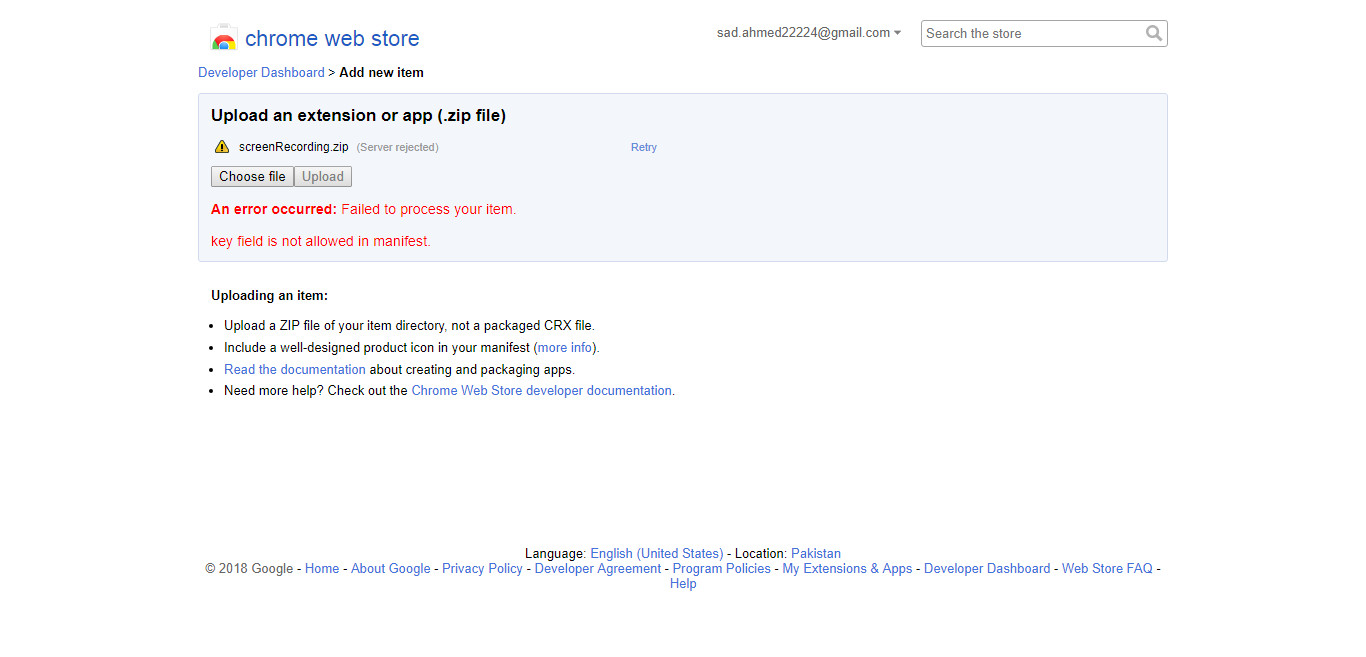Click the search magnifier icon
The image size is (1366, 657).
1154,33
